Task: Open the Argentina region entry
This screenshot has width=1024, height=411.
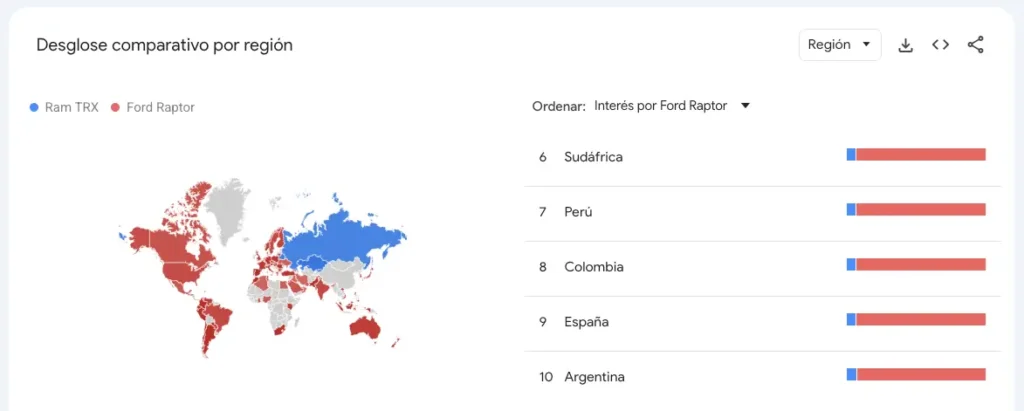Action: (x=594, y=377)
